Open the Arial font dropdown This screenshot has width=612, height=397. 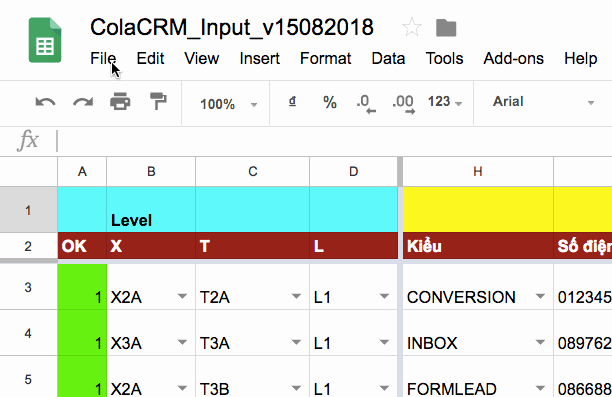(x=543, y=102)
